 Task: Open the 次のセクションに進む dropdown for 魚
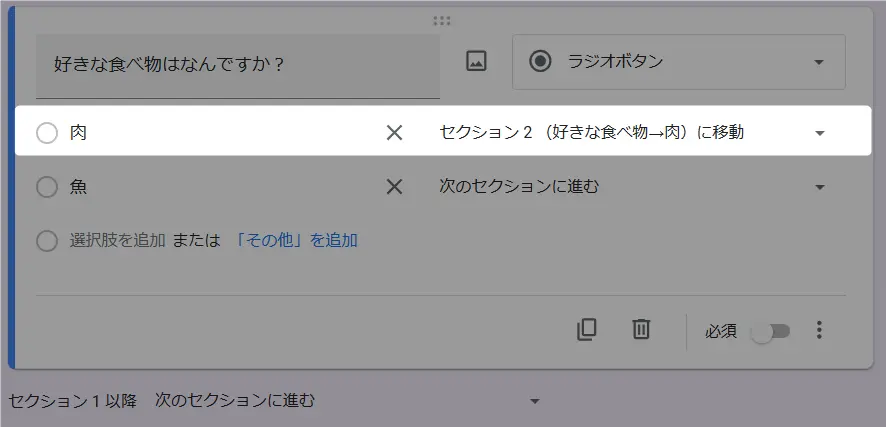pos(632,187)
